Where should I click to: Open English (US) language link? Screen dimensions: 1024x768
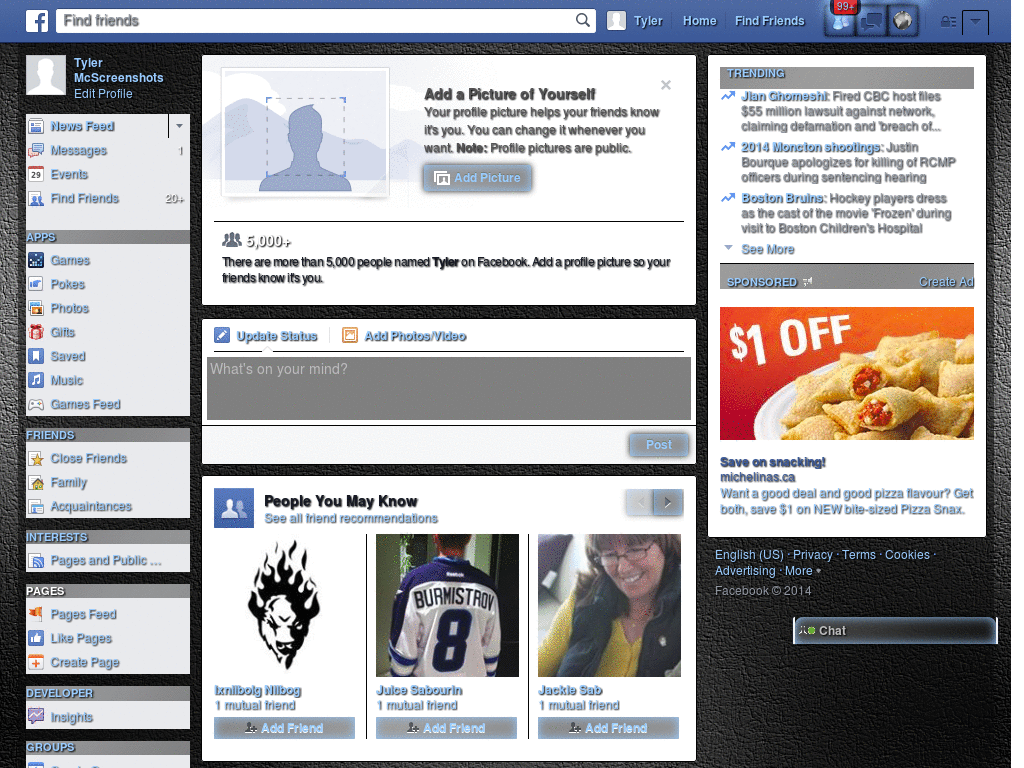click(748, 554)
